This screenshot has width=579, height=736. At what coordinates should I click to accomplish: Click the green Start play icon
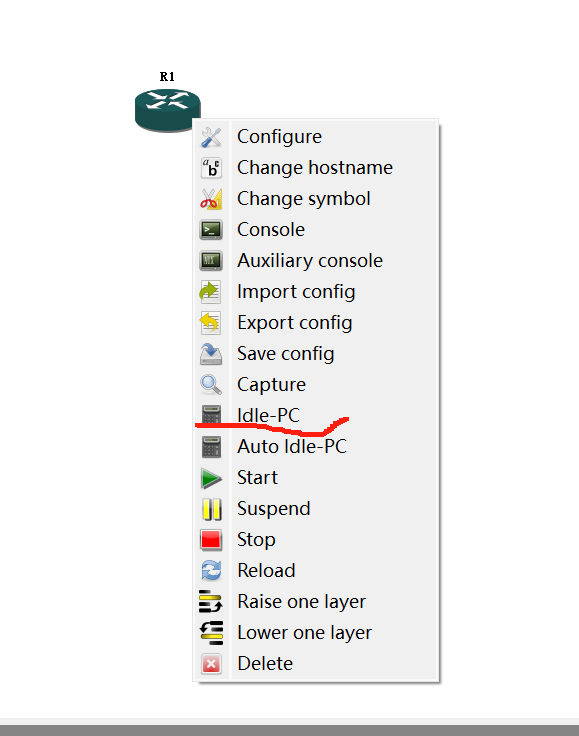(x=211, y=478)
